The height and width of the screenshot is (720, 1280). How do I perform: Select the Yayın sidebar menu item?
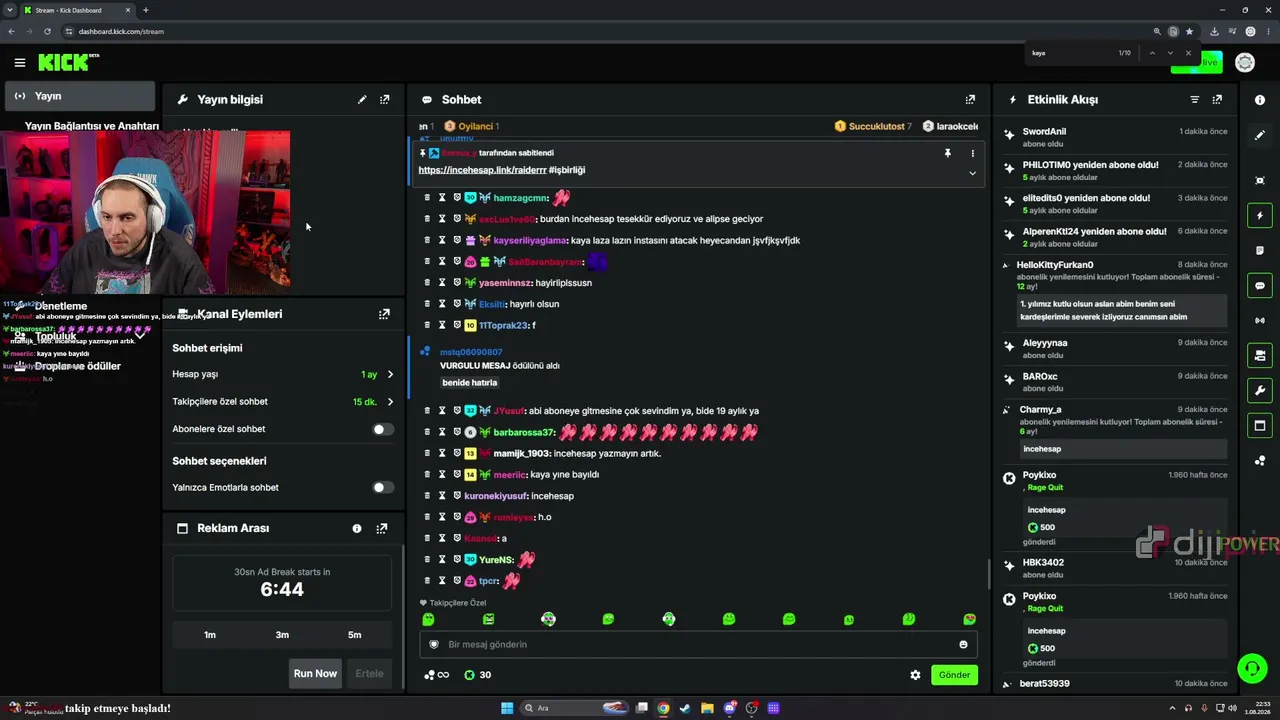80,96
